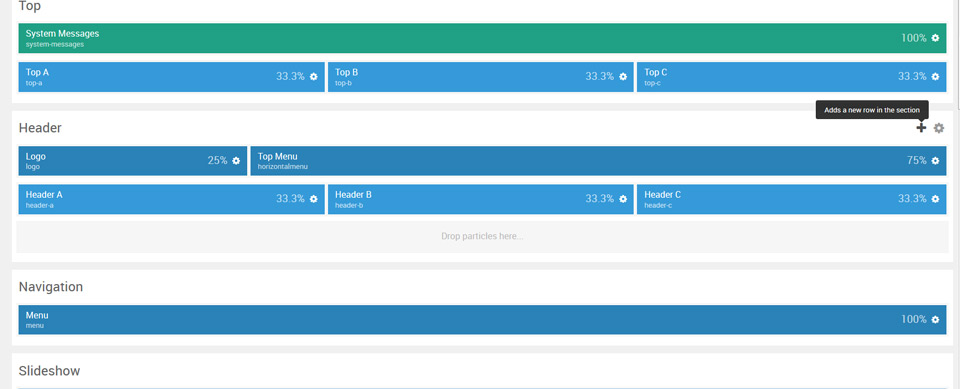Image resolution: width=960 pixels, height=389 pixels.
Task: Click the 'horizontalmenu' subtitle text
Action: (282, 167)
